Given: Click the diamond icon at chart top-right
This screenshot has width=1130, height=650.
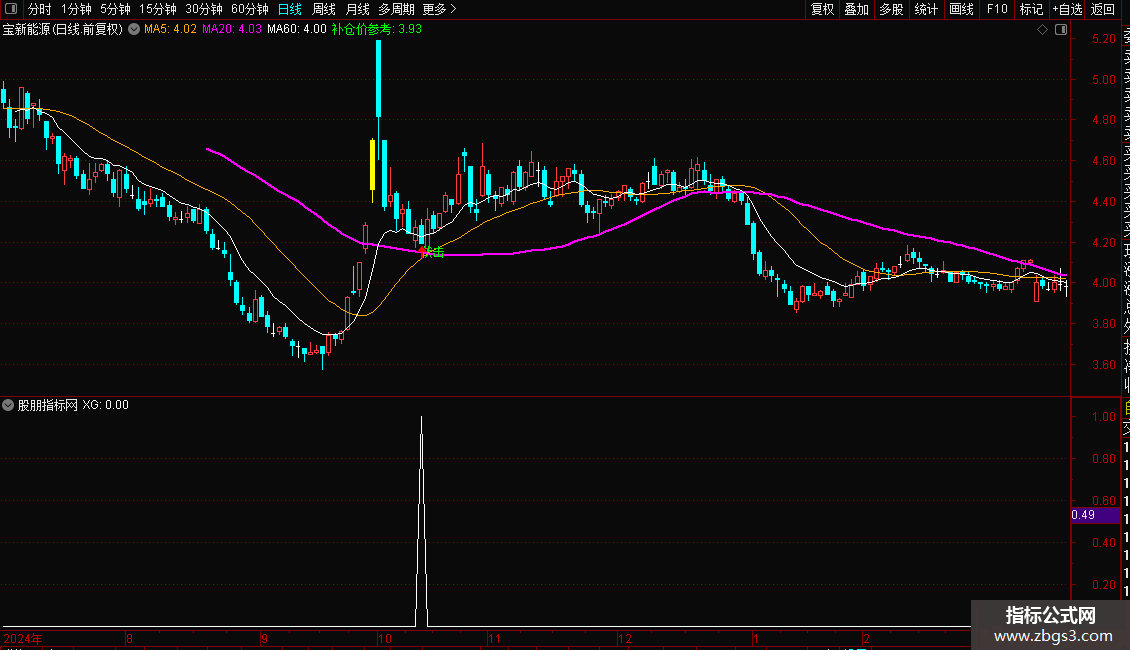Looking at the screenshot, I should 1042,30.
